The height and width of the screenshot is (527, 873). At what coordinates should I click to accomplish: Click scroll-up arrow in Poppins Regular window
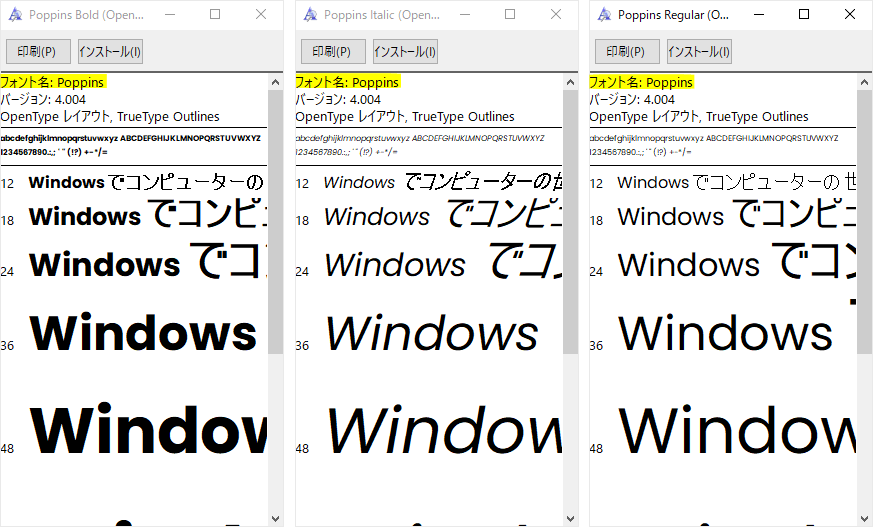(864, 82)
